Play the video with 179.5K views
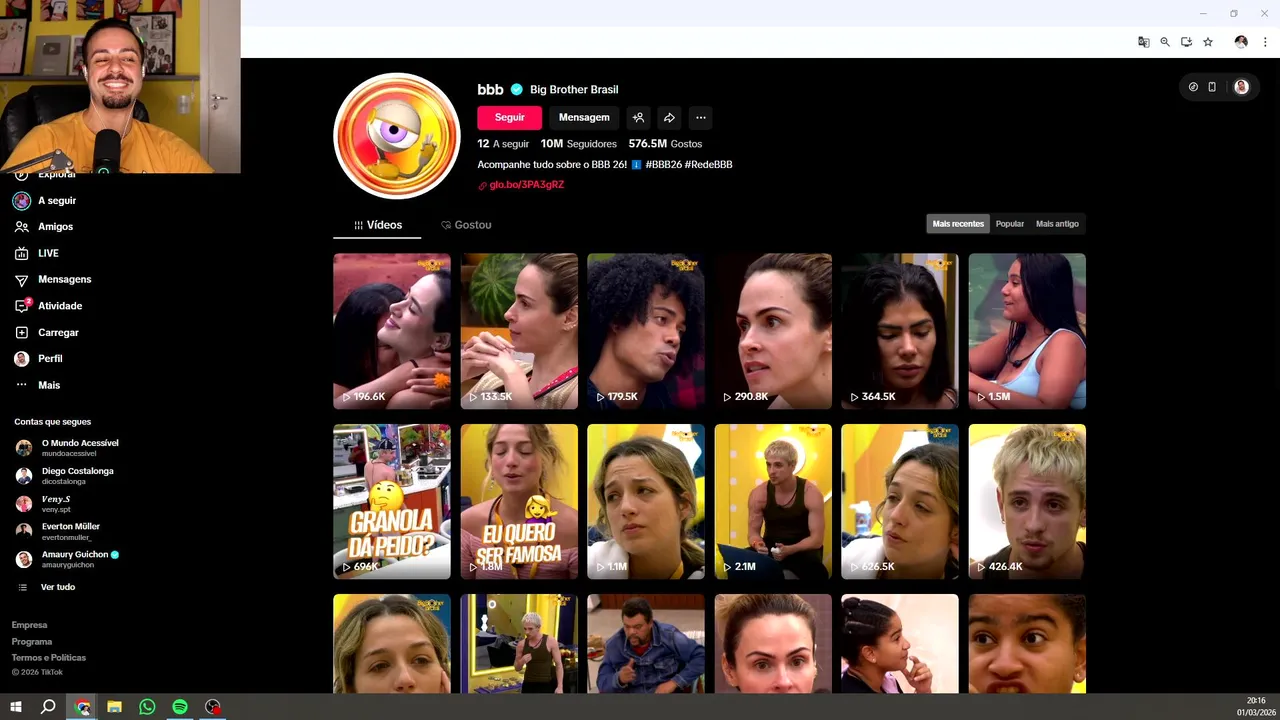This screenshot has width=1280, height=720. tap(646, 331)
